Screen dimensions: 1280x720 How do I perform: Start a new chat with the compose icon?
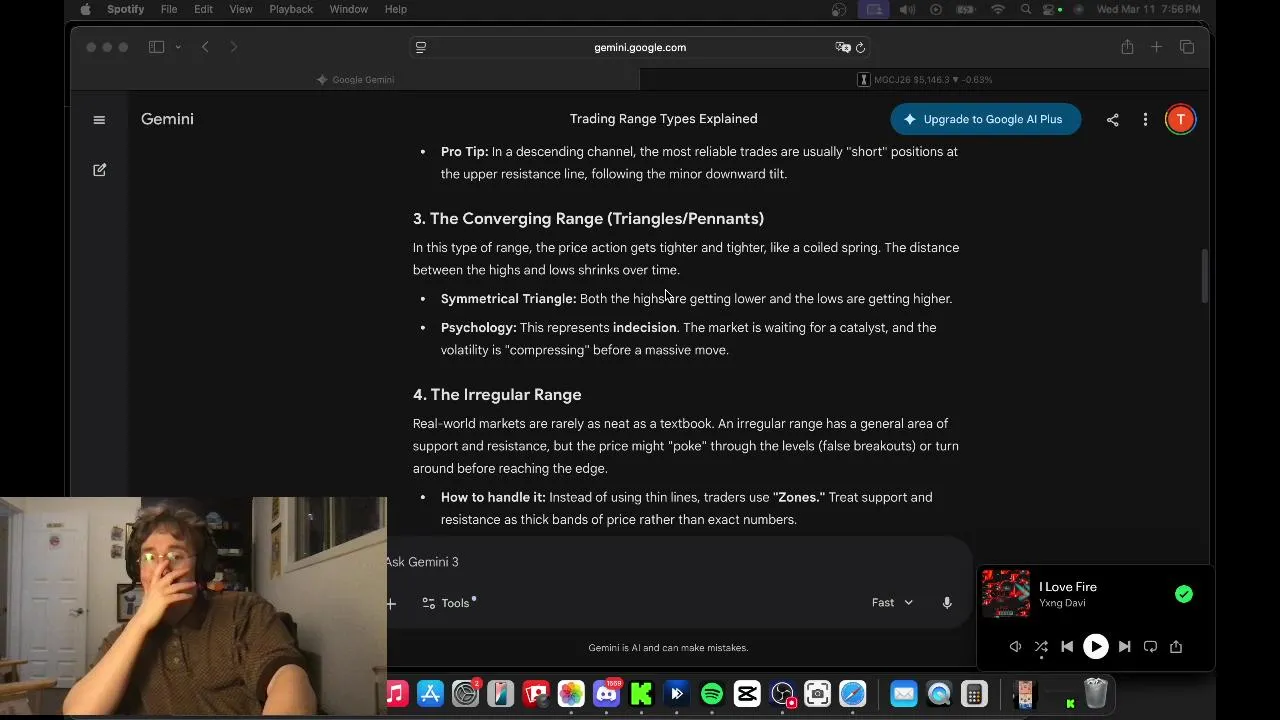(99, 170)
